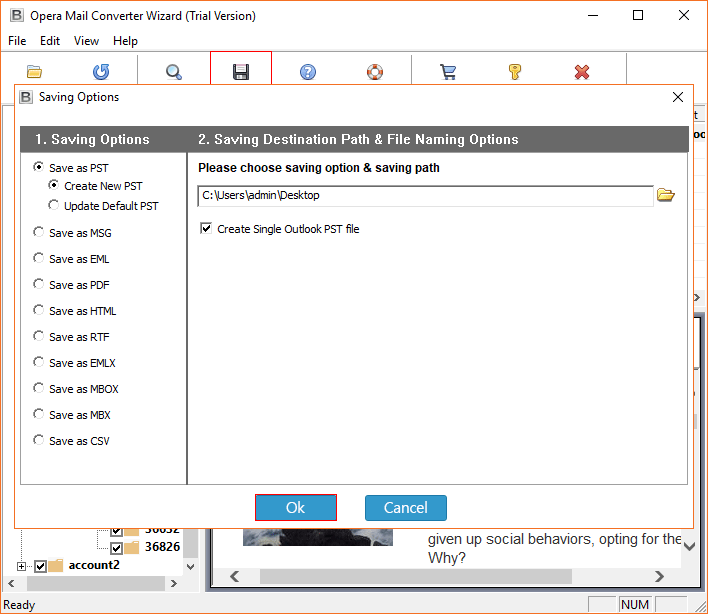Open the Help menu

tap(125, 41)
